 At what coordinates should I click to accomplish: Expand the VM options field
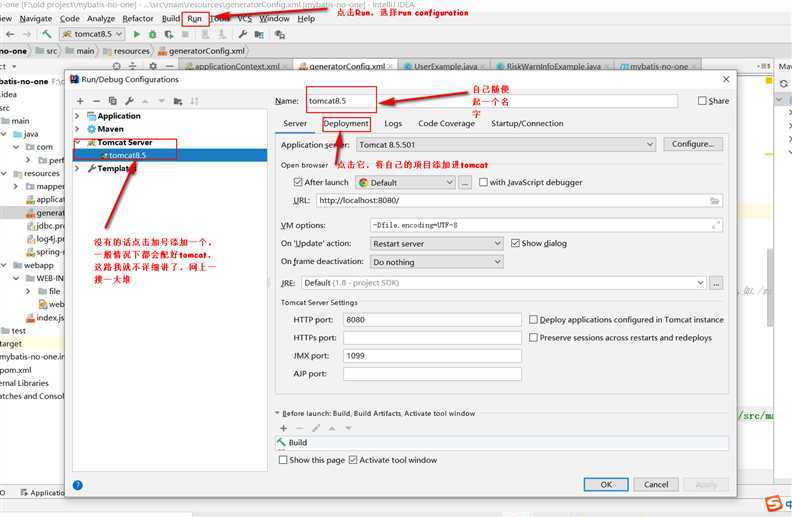[x=716, y=225]
